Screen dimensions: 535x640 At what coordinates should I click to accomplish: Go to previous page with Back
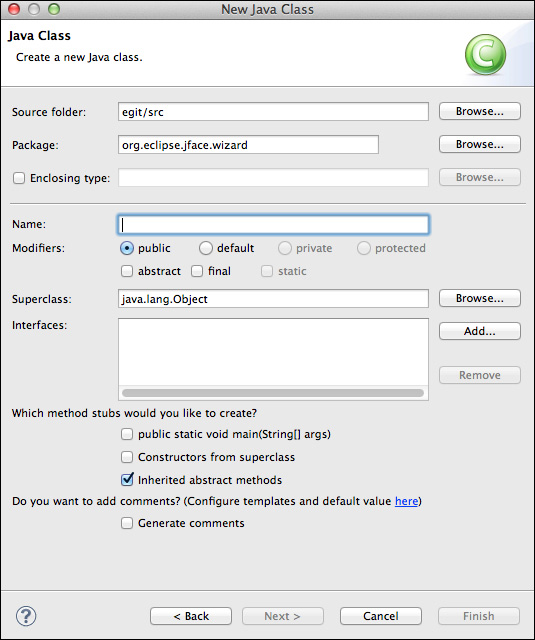point(191,616)
